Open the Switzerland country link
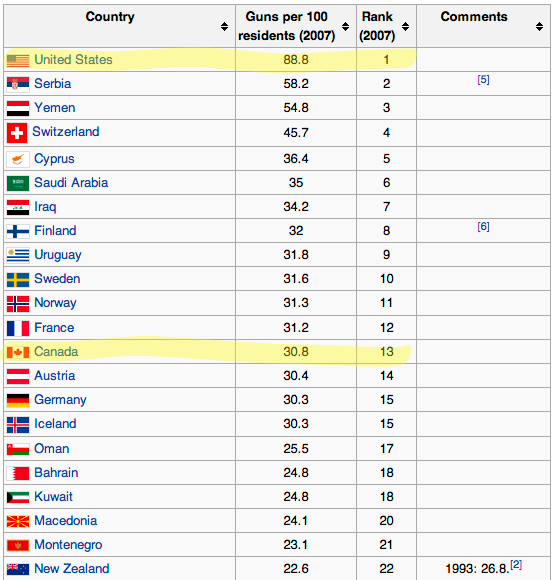Viewport: 553px width, 580px height. click(66, 132)
